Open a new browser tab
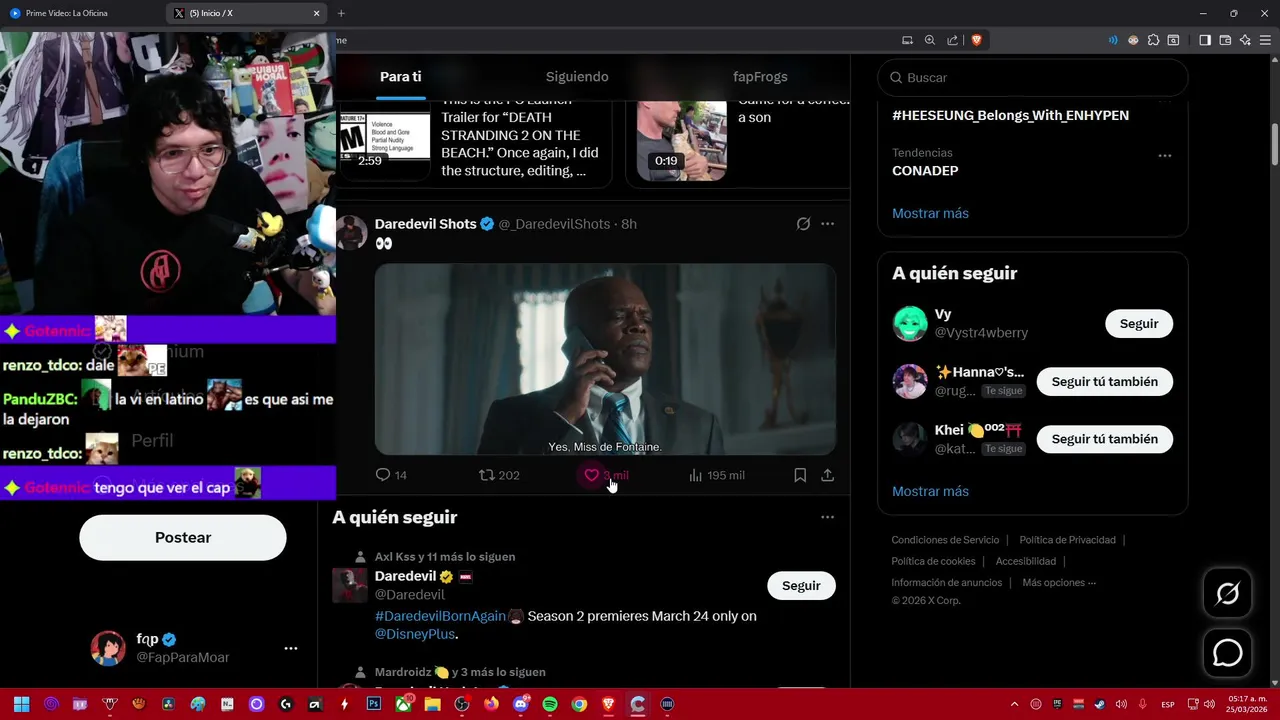This screenshot has height=720, width=1280. [x=341, y=13]
